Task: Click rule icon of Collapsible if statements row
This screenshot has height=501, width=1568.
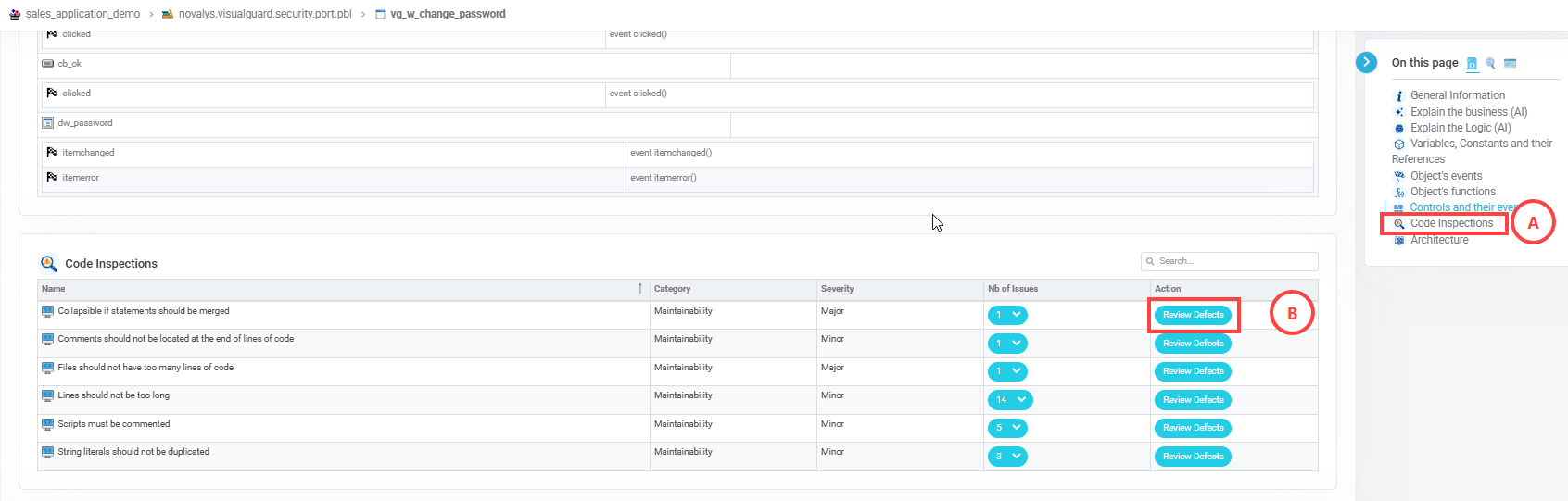Action: pos(48,311)
